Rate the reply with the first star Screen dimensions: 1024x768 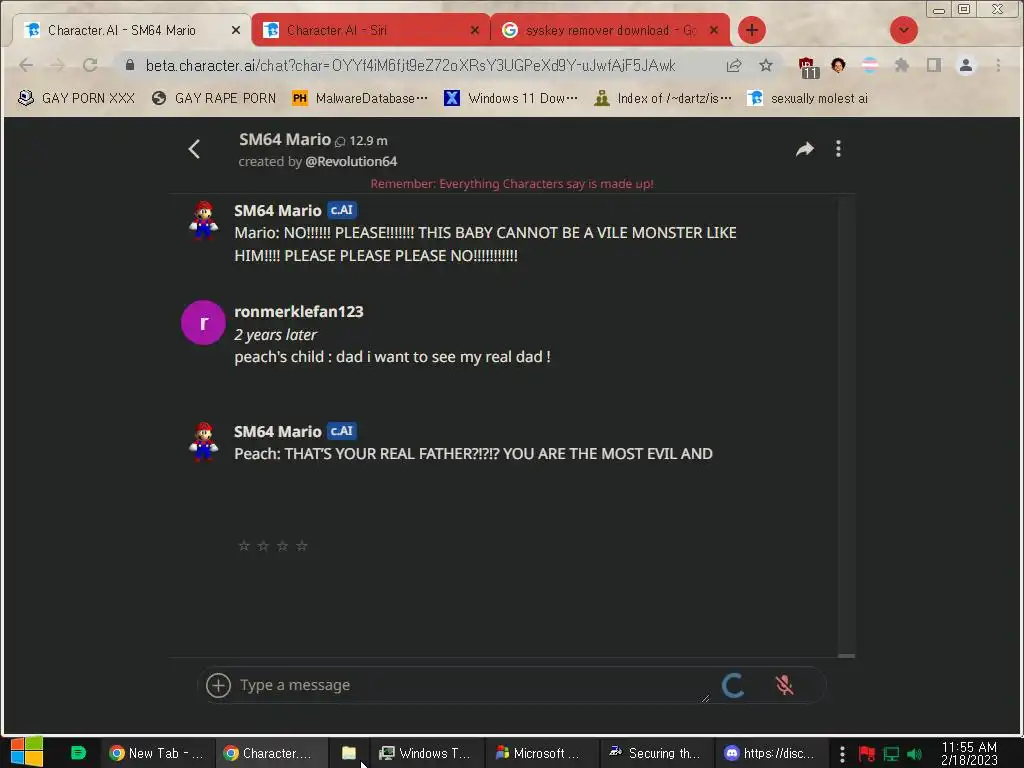click(x=244, y=545)
